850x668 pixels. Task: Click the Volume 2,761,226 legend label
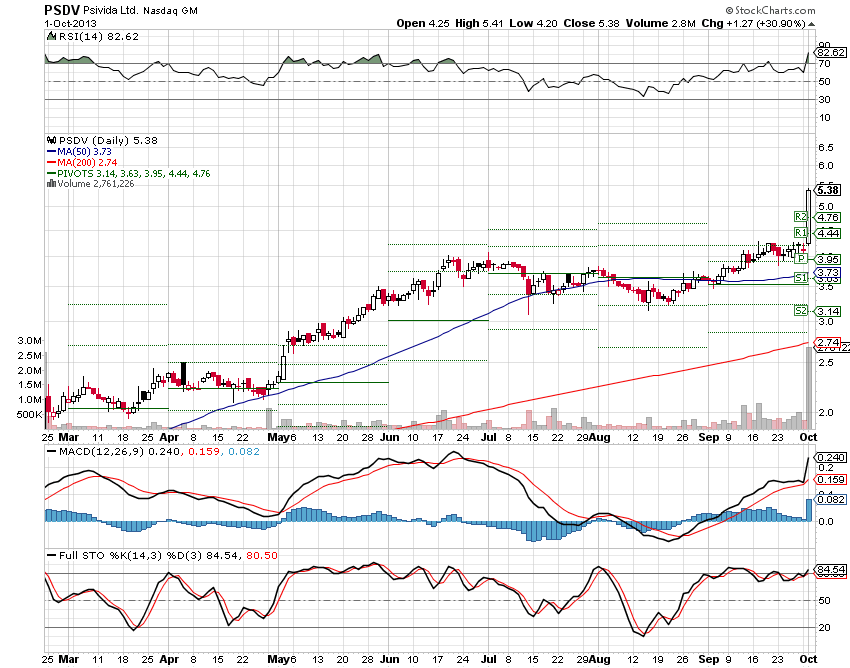pos(96,184)
